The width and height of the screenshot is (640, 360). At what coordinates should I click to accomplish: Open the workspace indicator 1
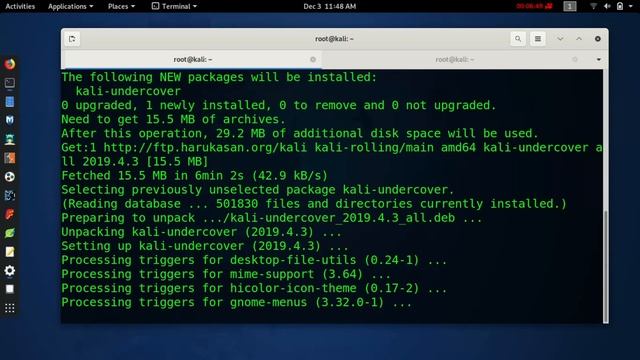click(570, 6)
